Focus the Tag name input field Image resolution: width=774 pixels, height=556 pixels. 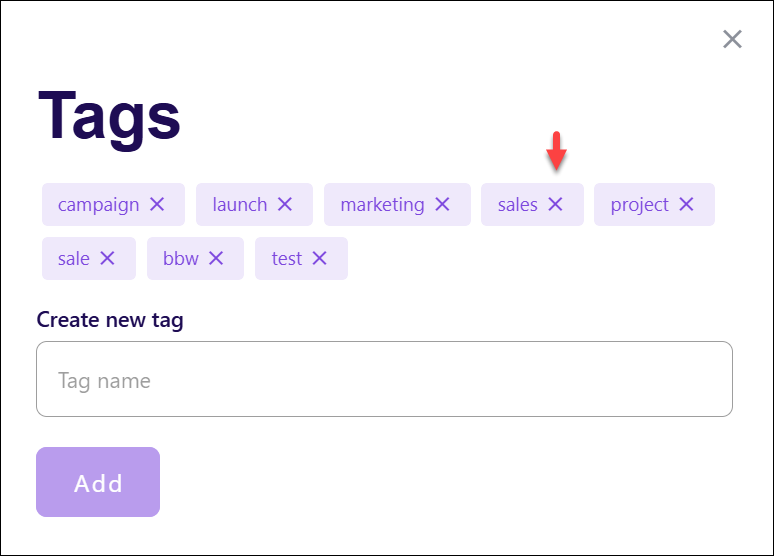pyautogui.click(x=384, y=379)
